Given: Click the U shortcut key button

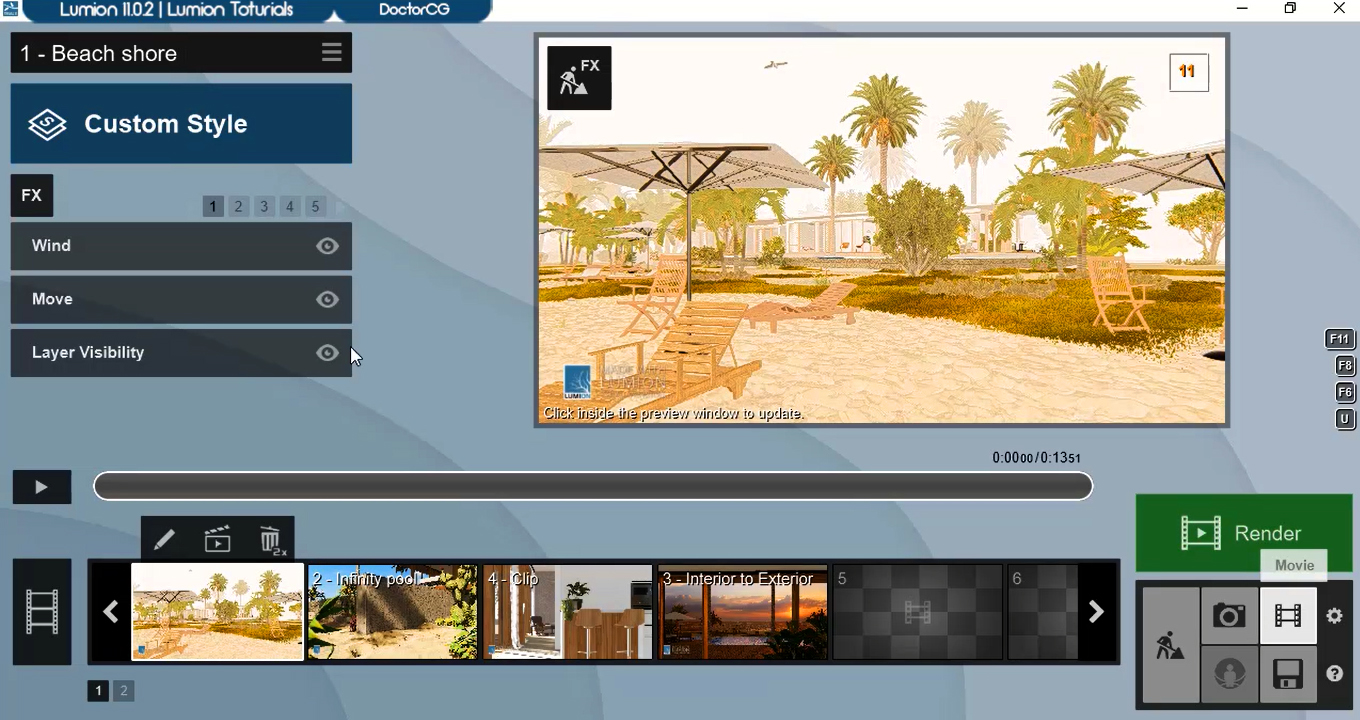Looking at the screenshot, I should (x=1346, y=420).
